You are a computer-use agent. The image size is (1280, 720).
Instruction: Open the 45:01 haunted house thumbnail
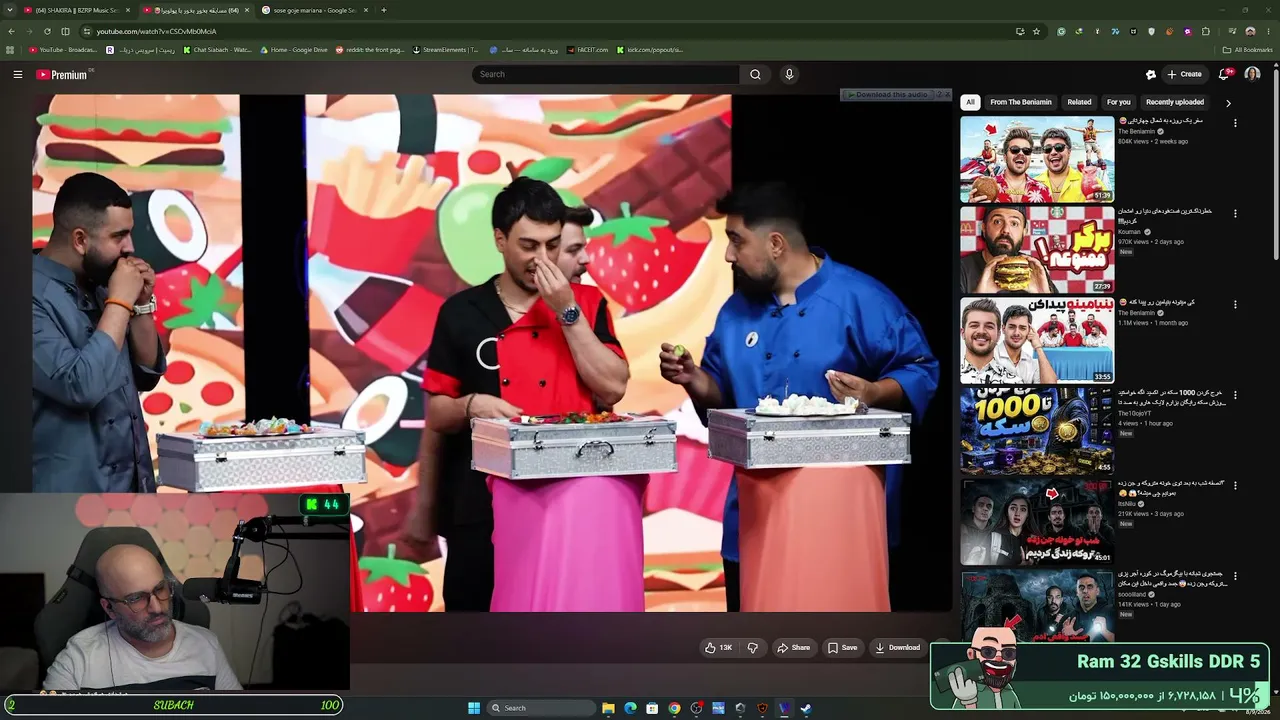1037,522
